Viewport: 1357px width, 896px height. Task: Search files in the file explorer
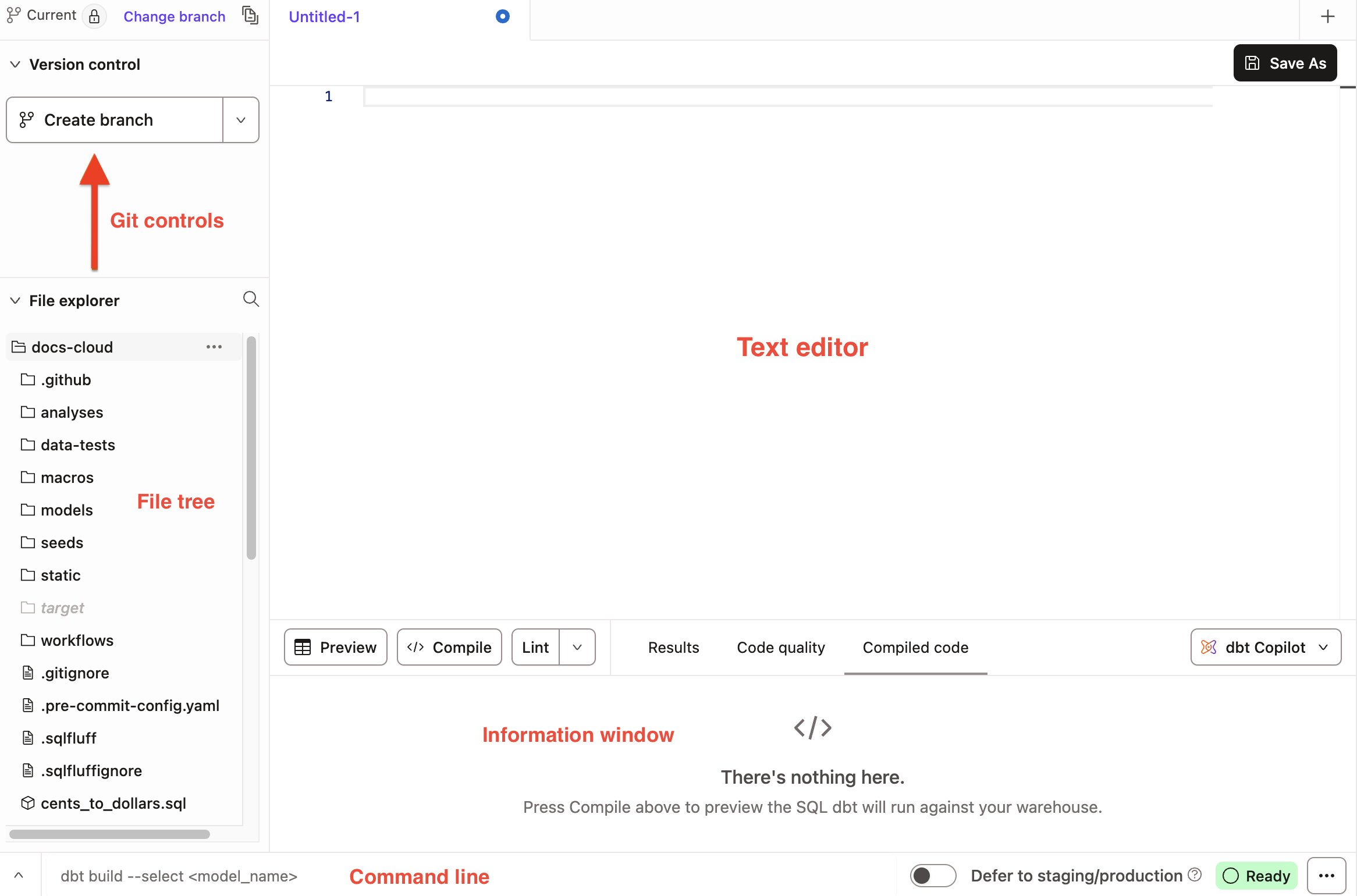point(250,299)
